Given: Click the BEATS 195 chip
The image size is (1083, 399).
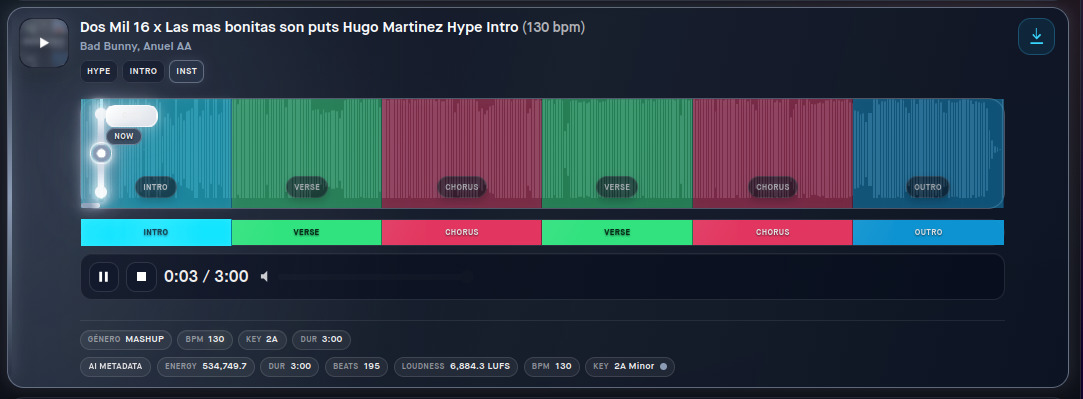Looking at the screenshot, I should click(x=356, y=367).
